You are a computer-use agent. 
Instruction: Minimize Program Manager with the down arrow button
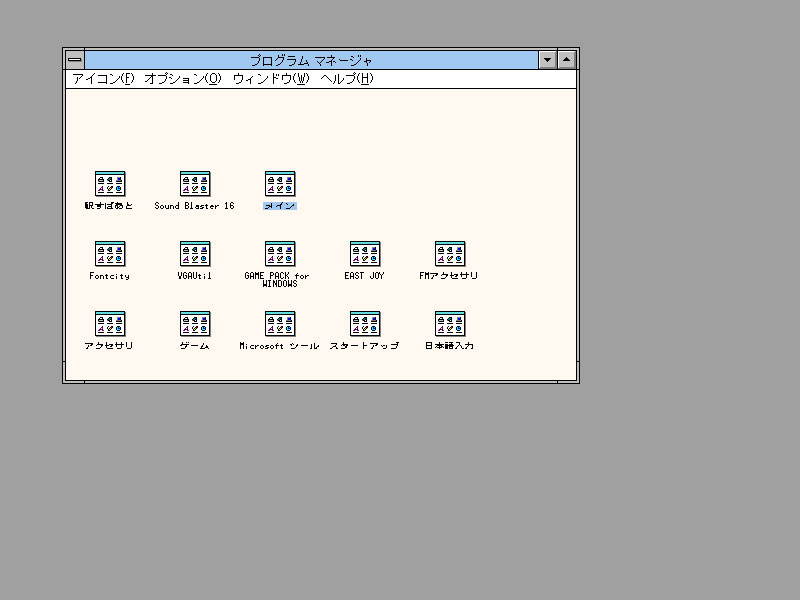click(547, 60)
